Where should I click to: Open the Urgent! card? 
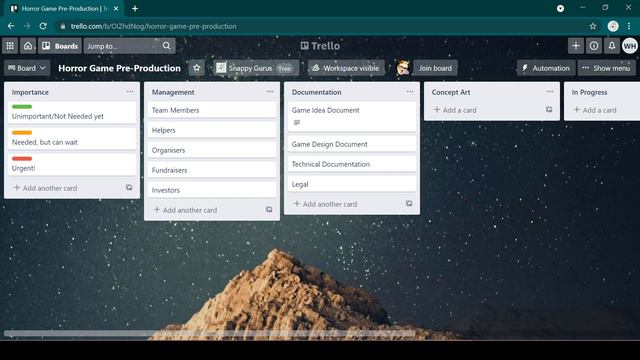72,164
